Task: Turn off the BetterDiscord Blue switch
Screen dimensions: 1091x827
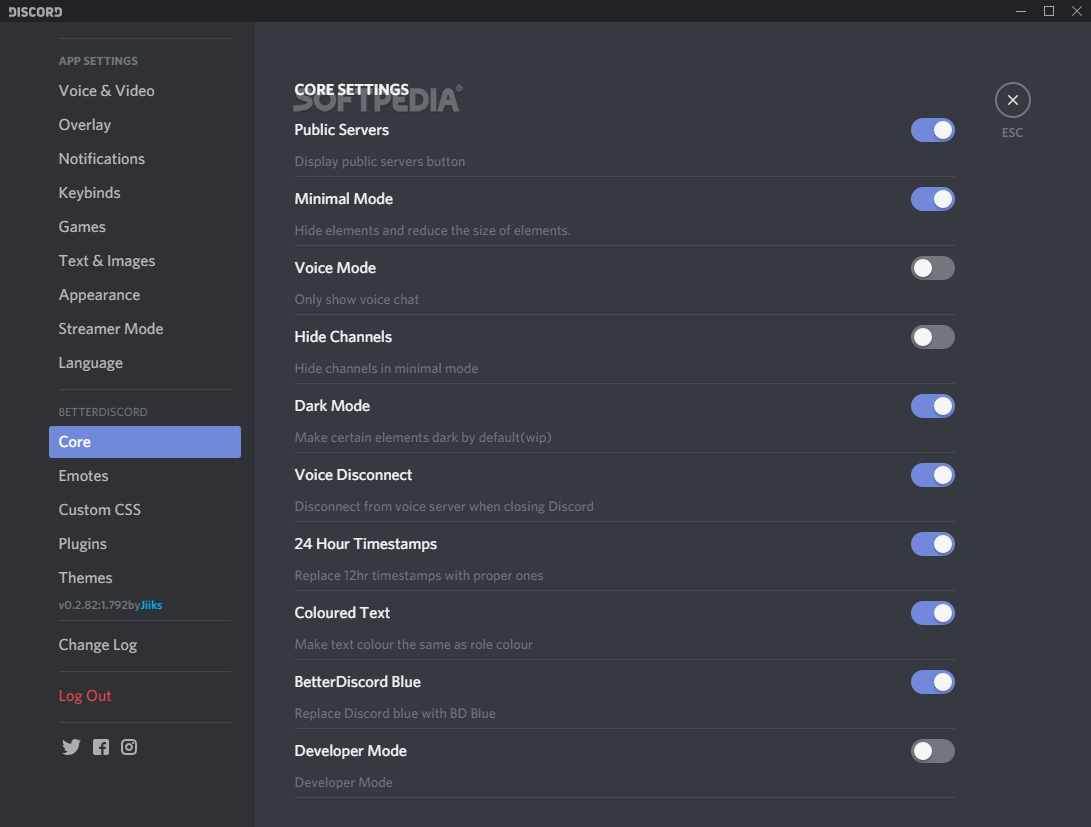Action: pyautogui.click(x=932, y=682)
